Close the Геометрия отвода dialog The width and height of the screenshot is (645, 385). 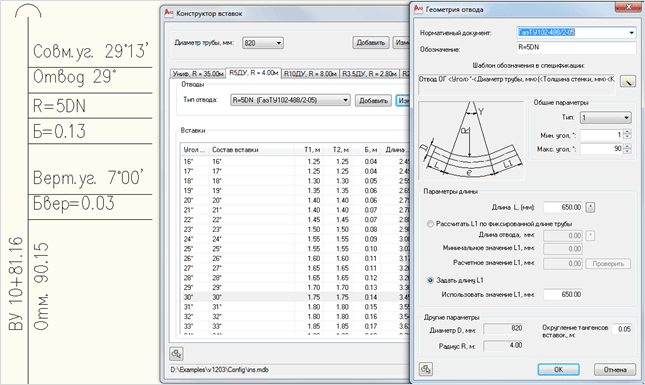click(629, 7)
